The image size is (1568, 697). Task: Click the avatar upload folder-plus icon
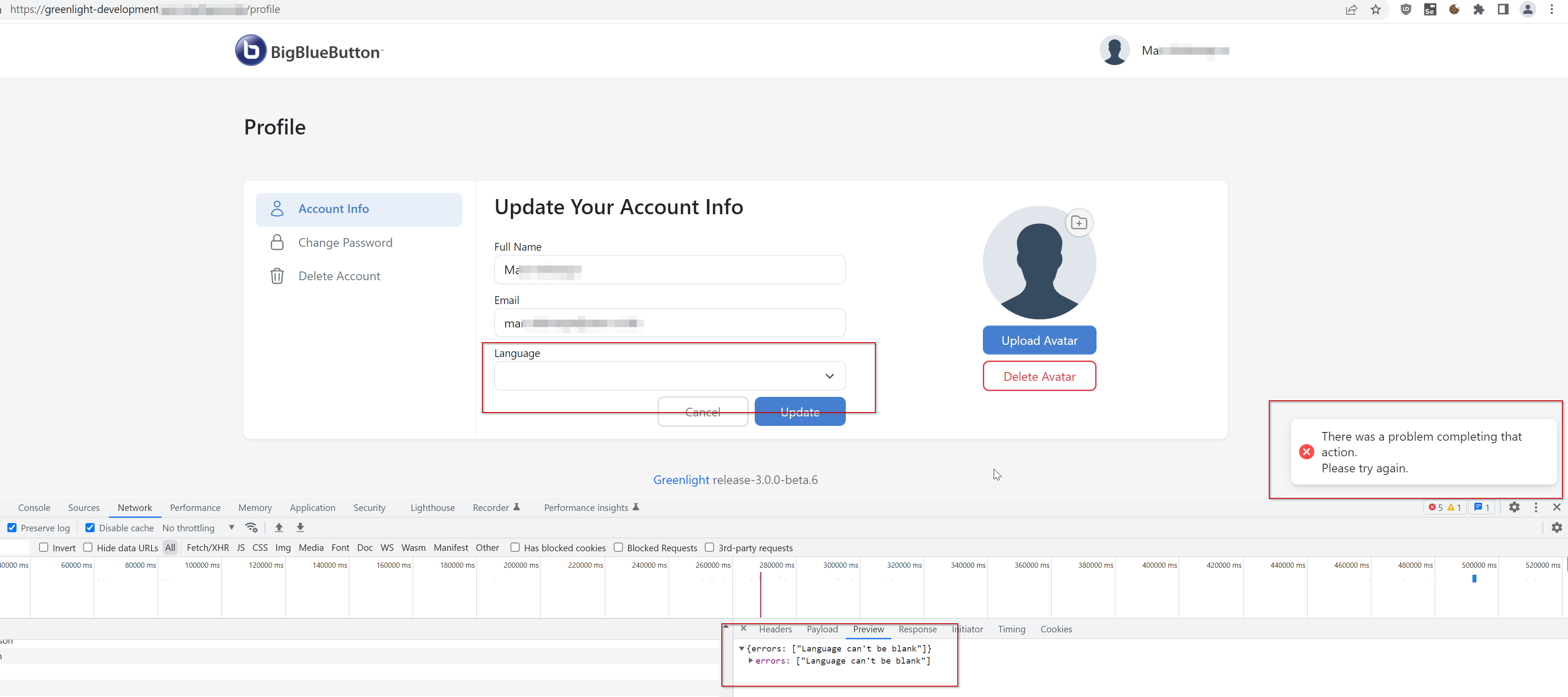(1079, 223)
